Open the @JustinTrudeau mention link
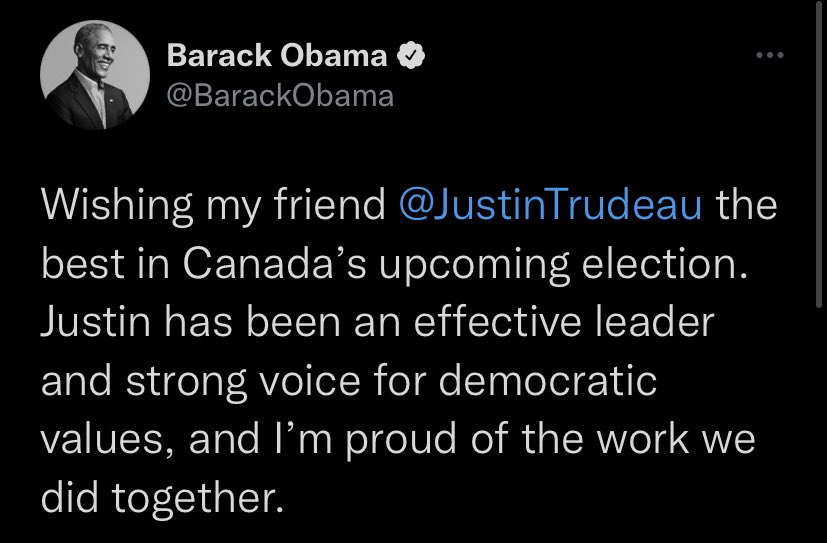Screen dimensions: 827x543 (x=550, y=205)
